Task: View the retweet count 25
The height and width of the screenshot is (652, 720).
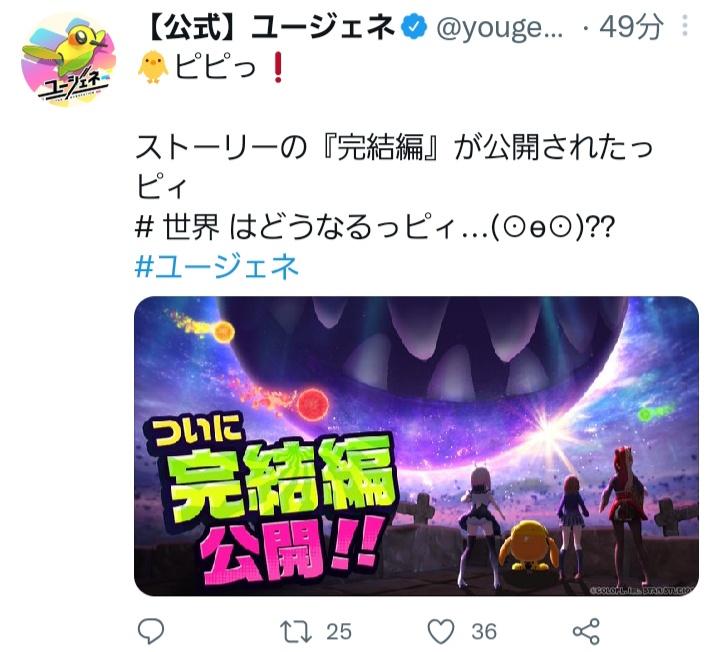Action: [x=339, y=632]
